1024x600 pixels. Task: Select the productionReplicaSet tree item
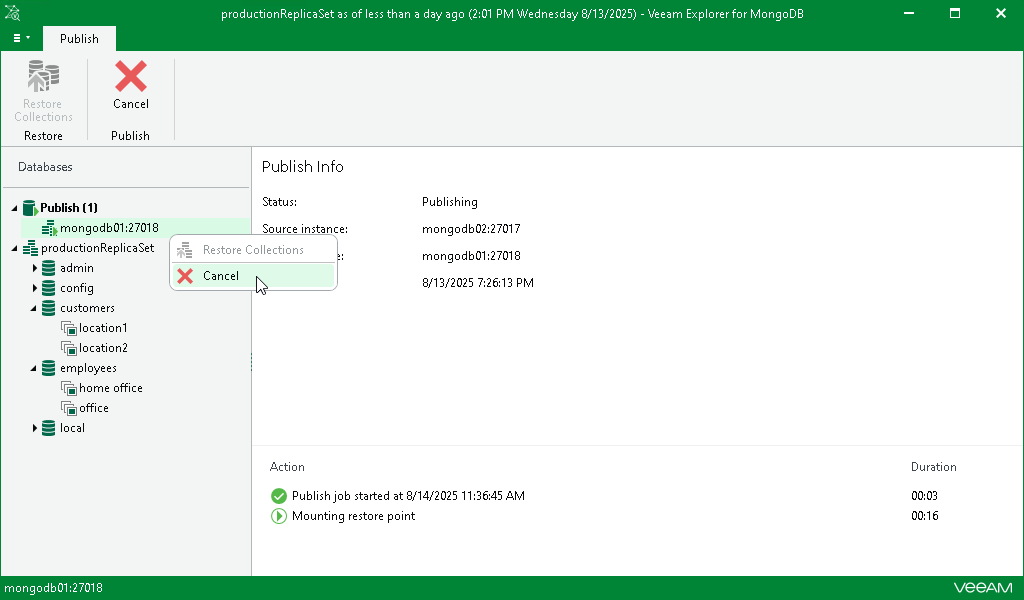97,248
